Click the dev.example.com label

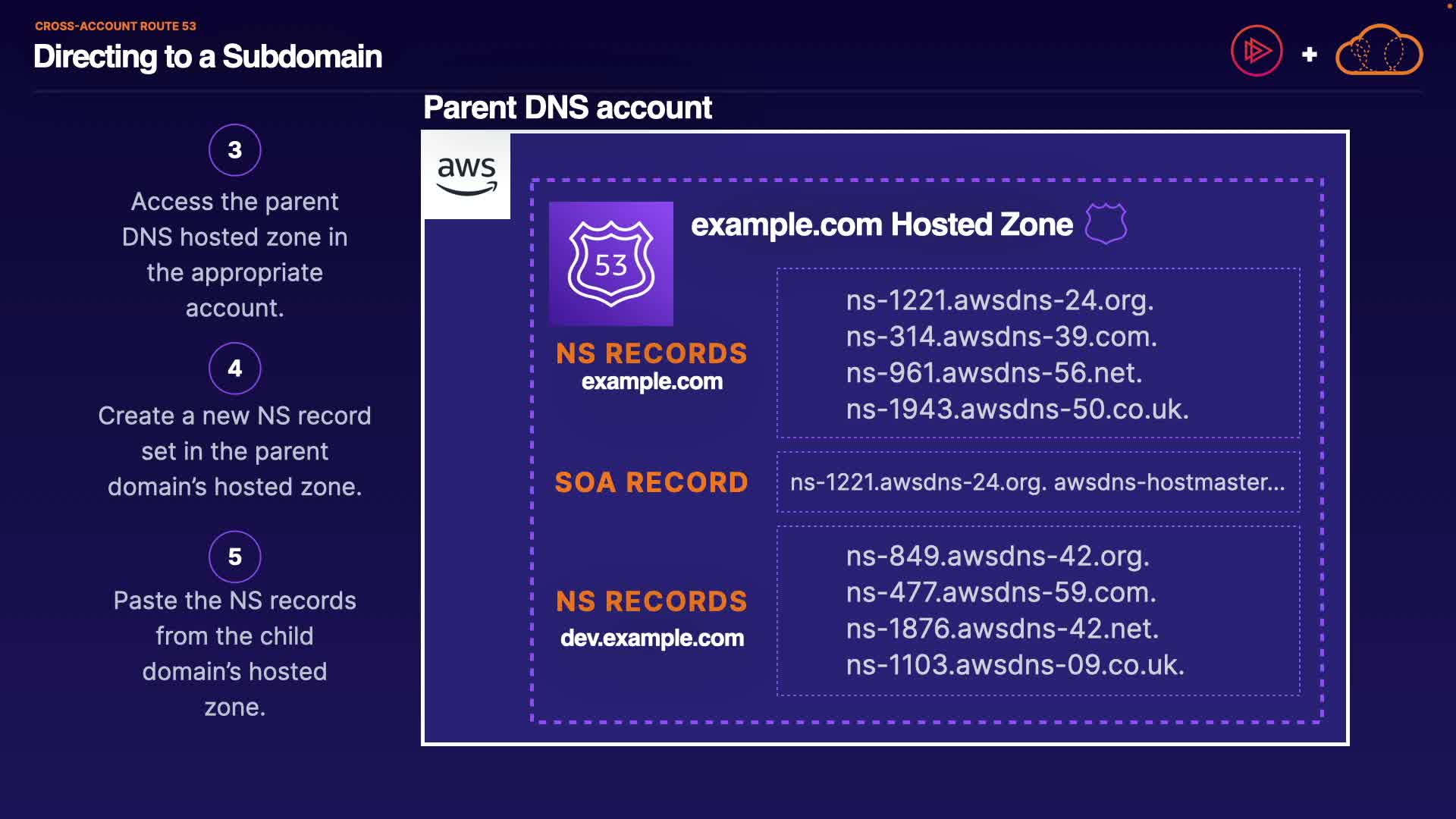pyautogui.click(x=651, y=638)
